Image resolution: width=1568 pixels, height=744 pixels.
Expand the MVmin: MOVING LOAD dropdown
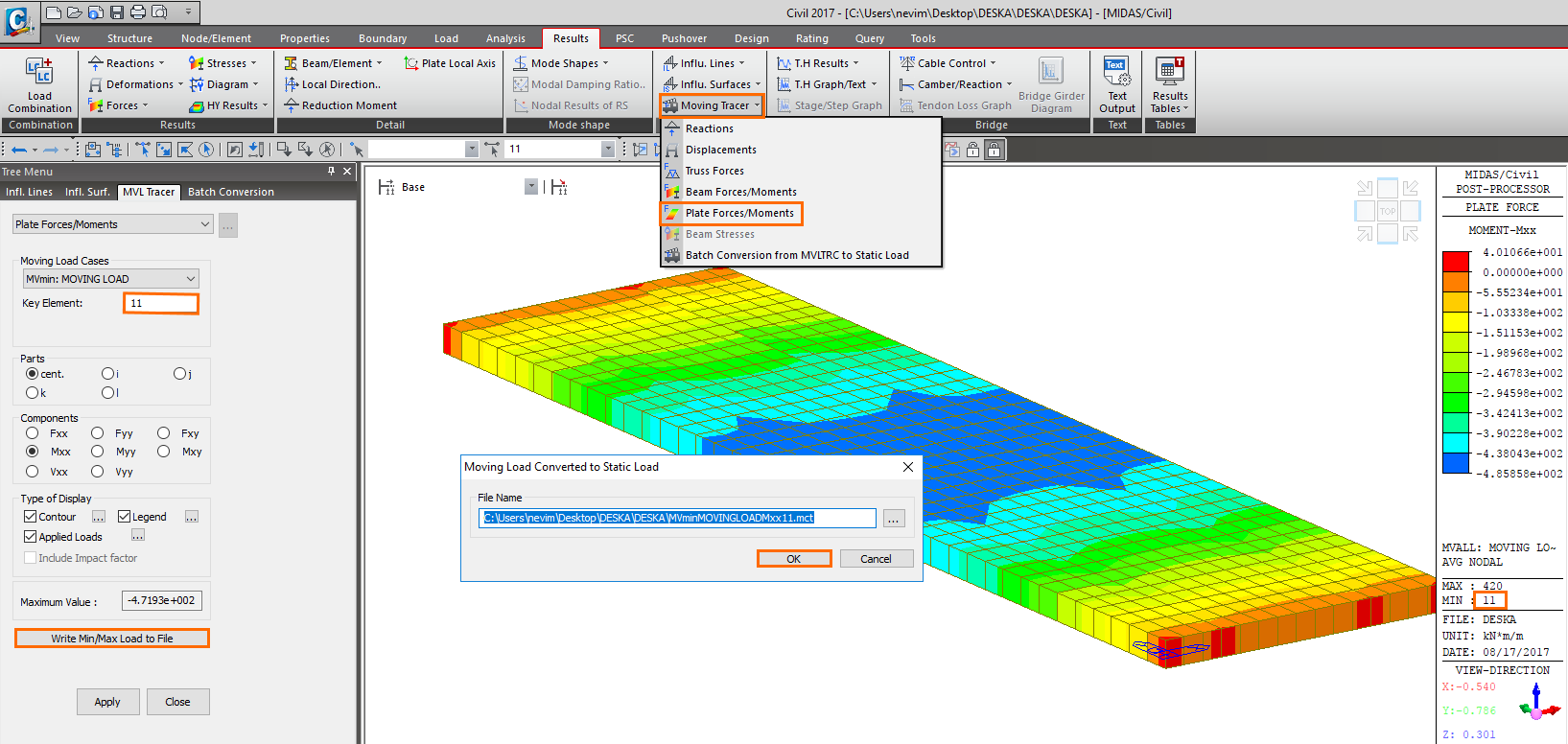[190, 279]
